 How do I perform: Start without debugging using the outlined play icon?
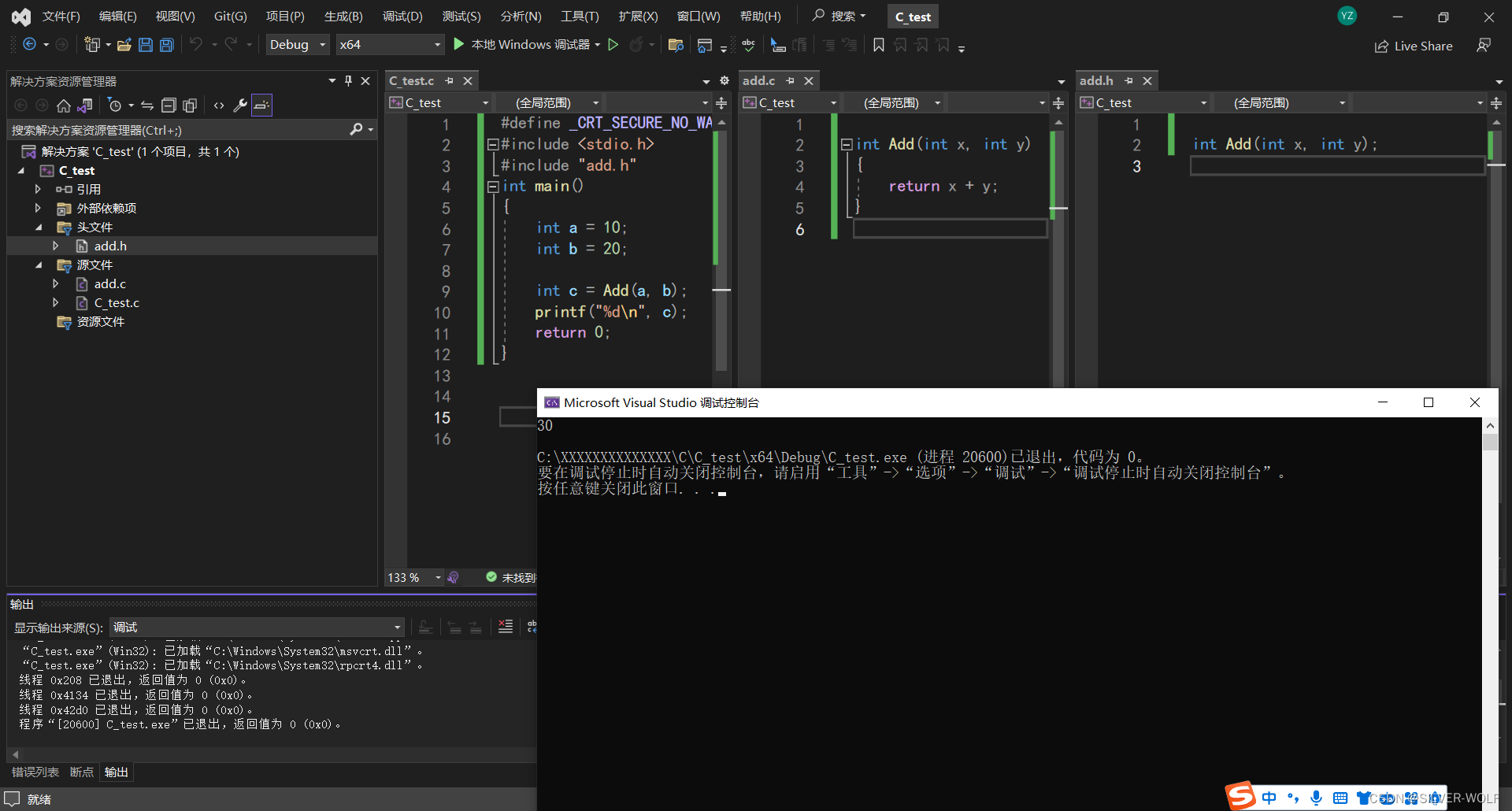(x=613, y=45)
